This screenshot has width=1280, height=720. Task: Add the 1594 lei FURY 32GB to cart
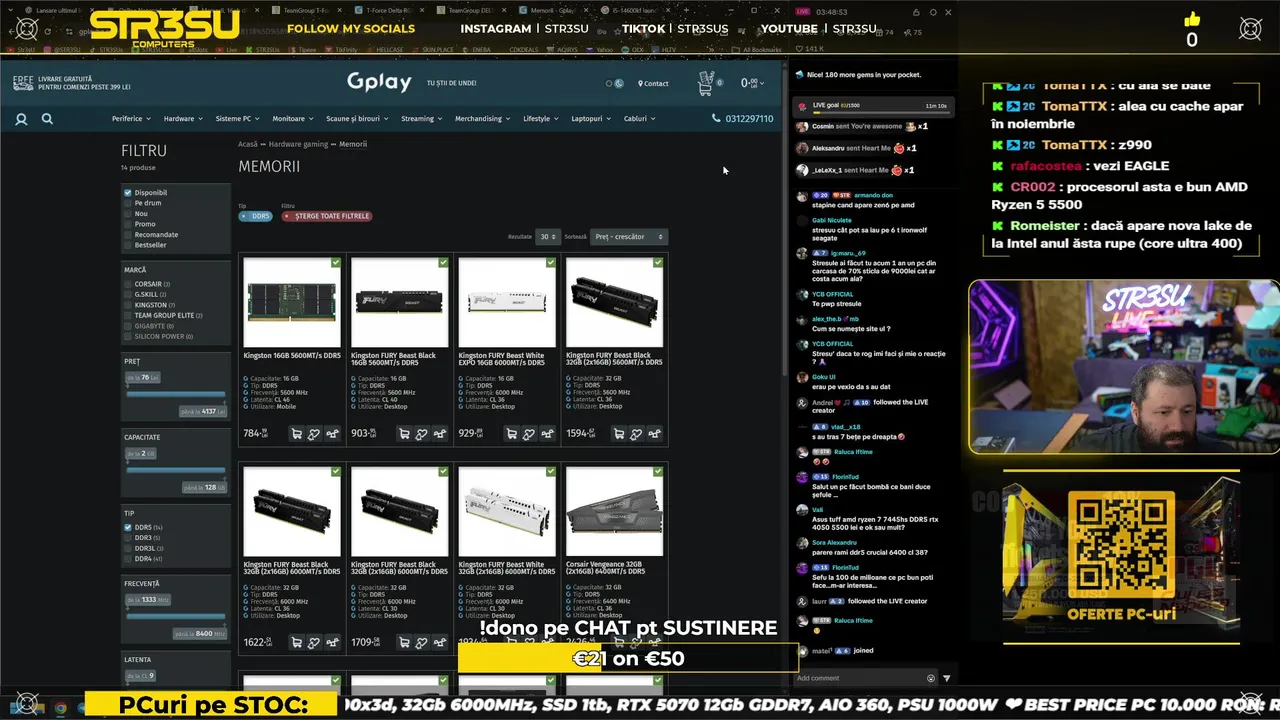(619, 434)
